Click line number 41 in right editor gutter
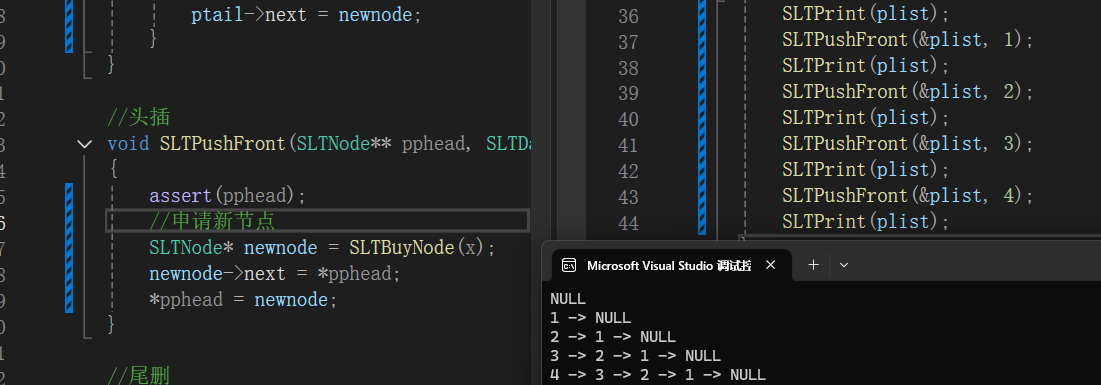The image size is (1101, 385). point(628,145)
